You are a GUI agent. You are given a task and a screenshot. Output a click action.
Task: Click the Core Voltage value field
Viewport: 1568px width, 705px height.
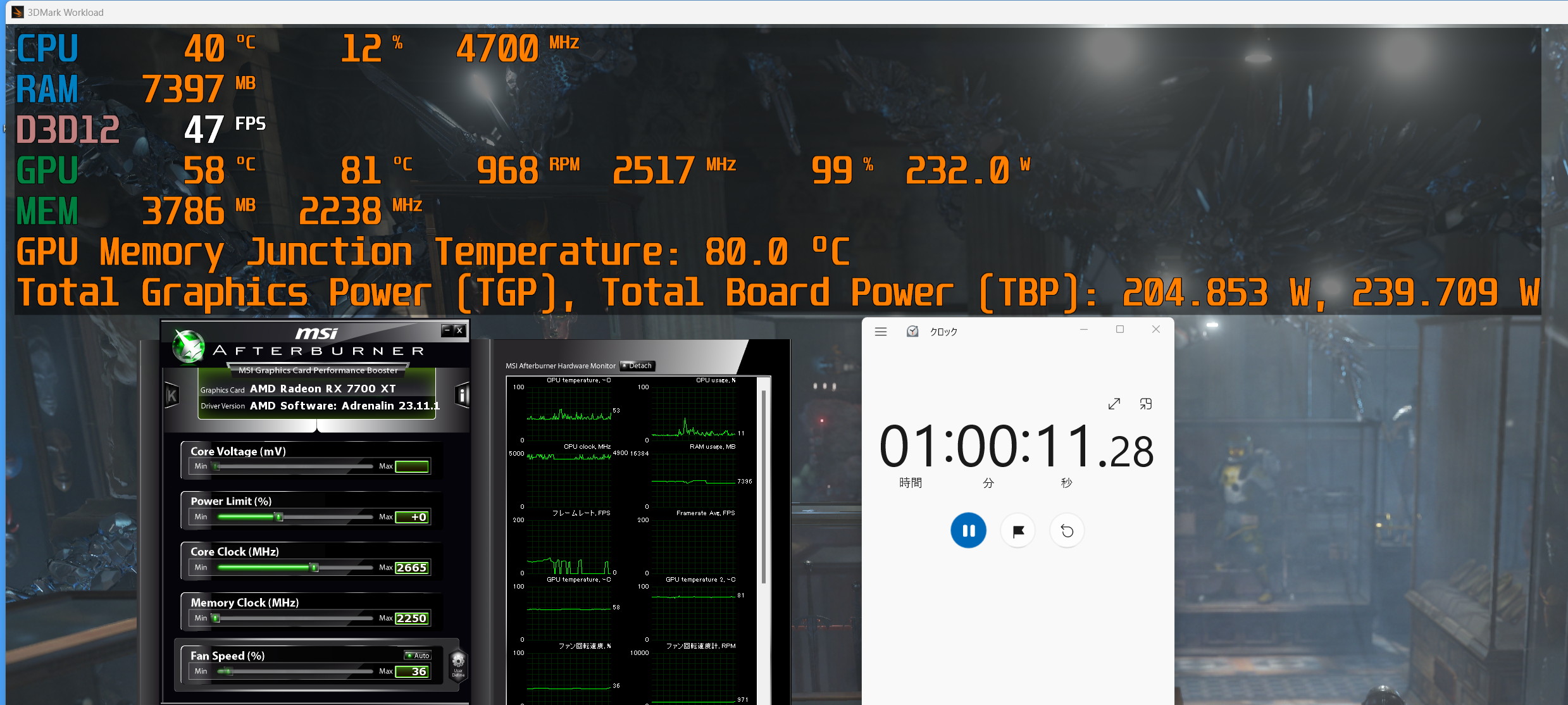point(412,466)
